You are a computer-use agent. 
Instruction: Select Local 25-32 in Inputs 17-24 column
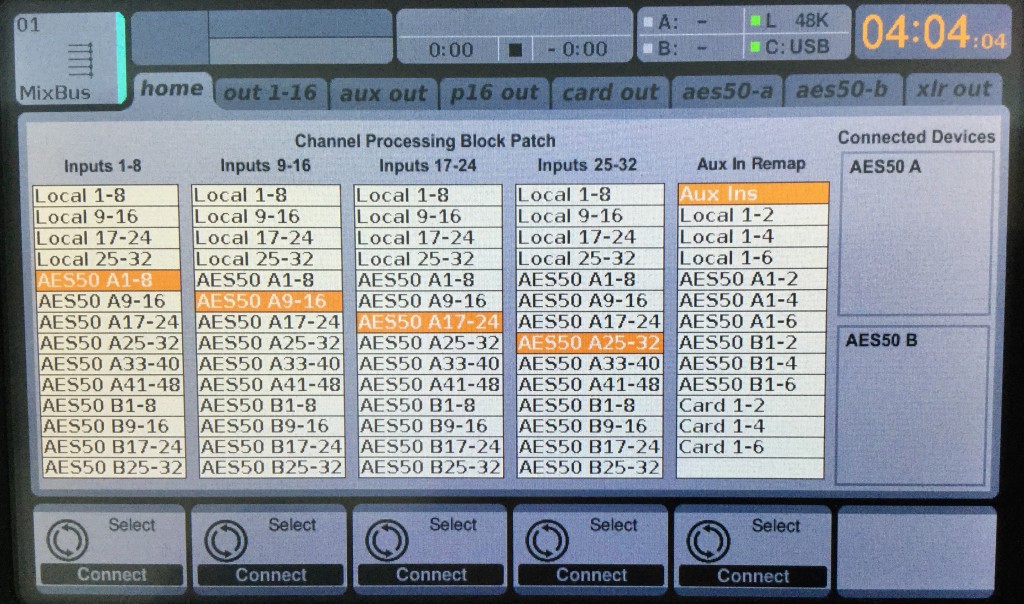(x=428, y=259)
